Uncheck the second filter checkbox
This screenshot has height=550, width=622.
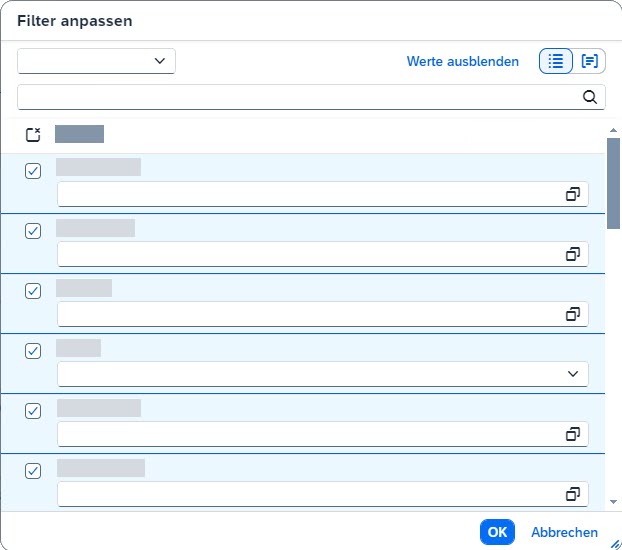33,231
